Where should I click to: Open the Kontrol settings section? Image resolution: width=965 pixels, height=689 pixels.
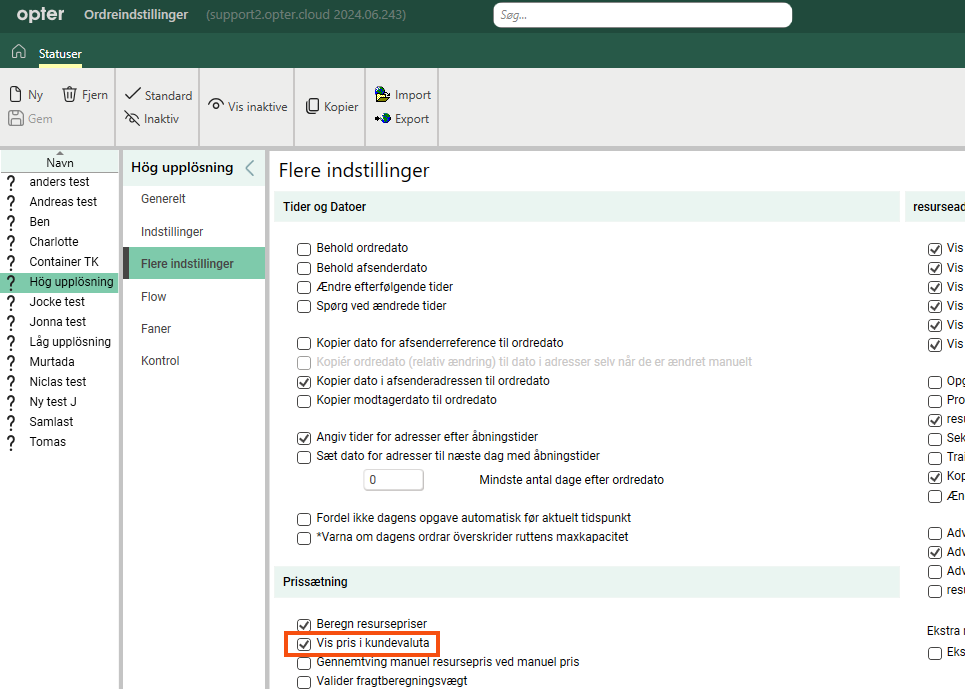(160, 360)
